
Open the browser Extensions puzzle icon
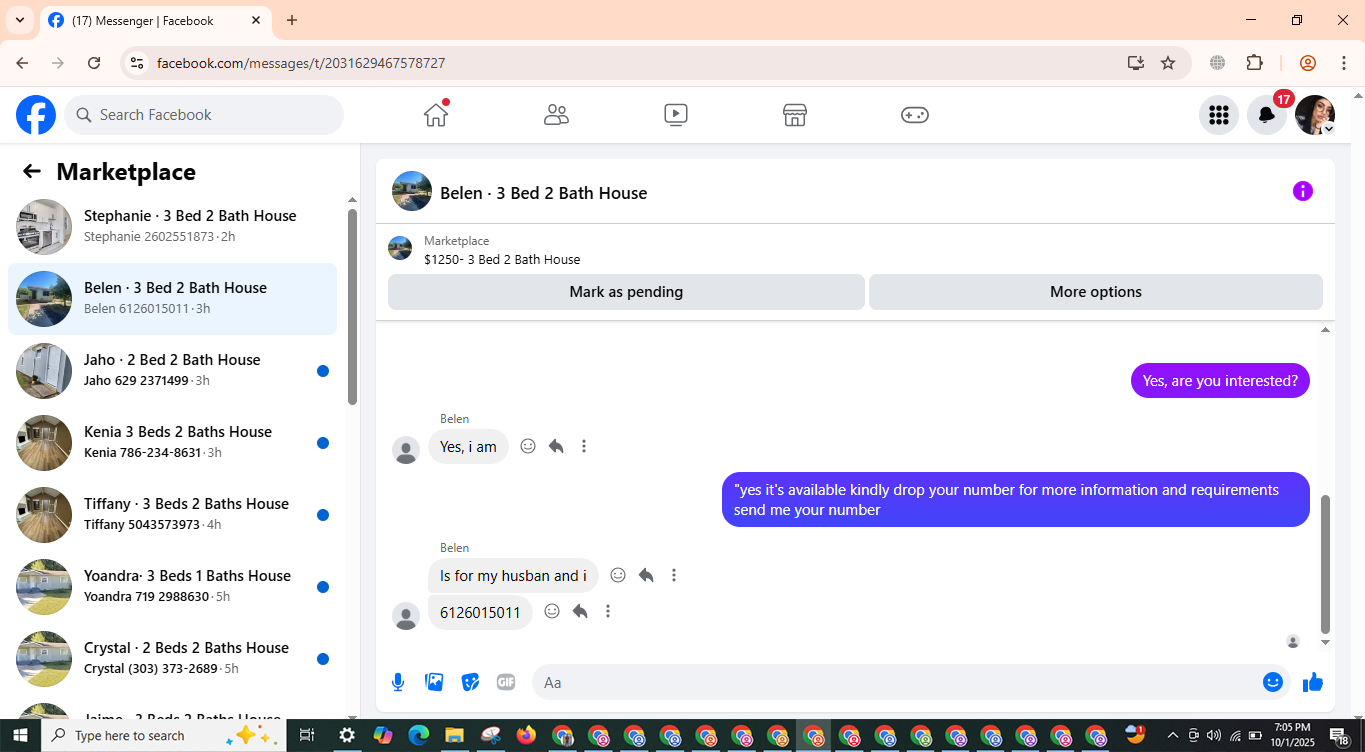[1255, 63]
